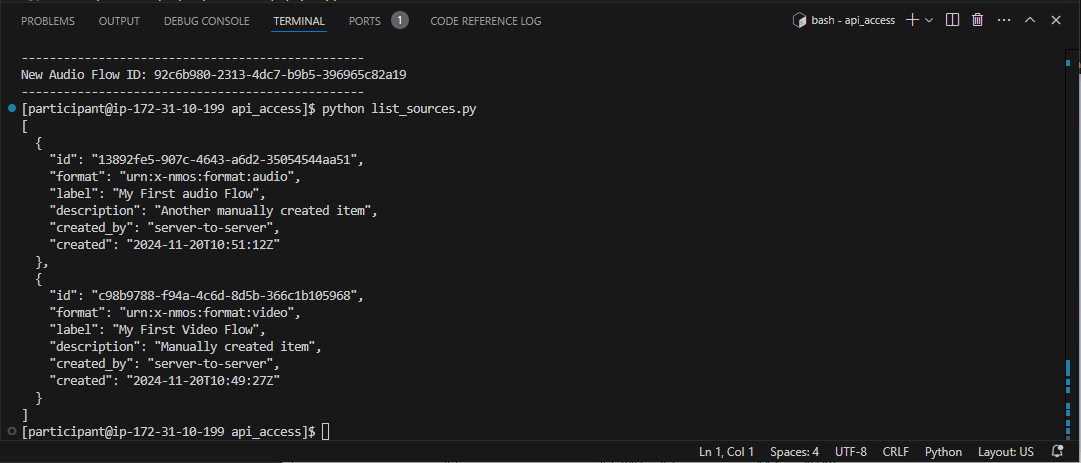Select encoding UTF-8 in status bar
The height and width of the screenshot is (463, 1081).
click(851, 452)
